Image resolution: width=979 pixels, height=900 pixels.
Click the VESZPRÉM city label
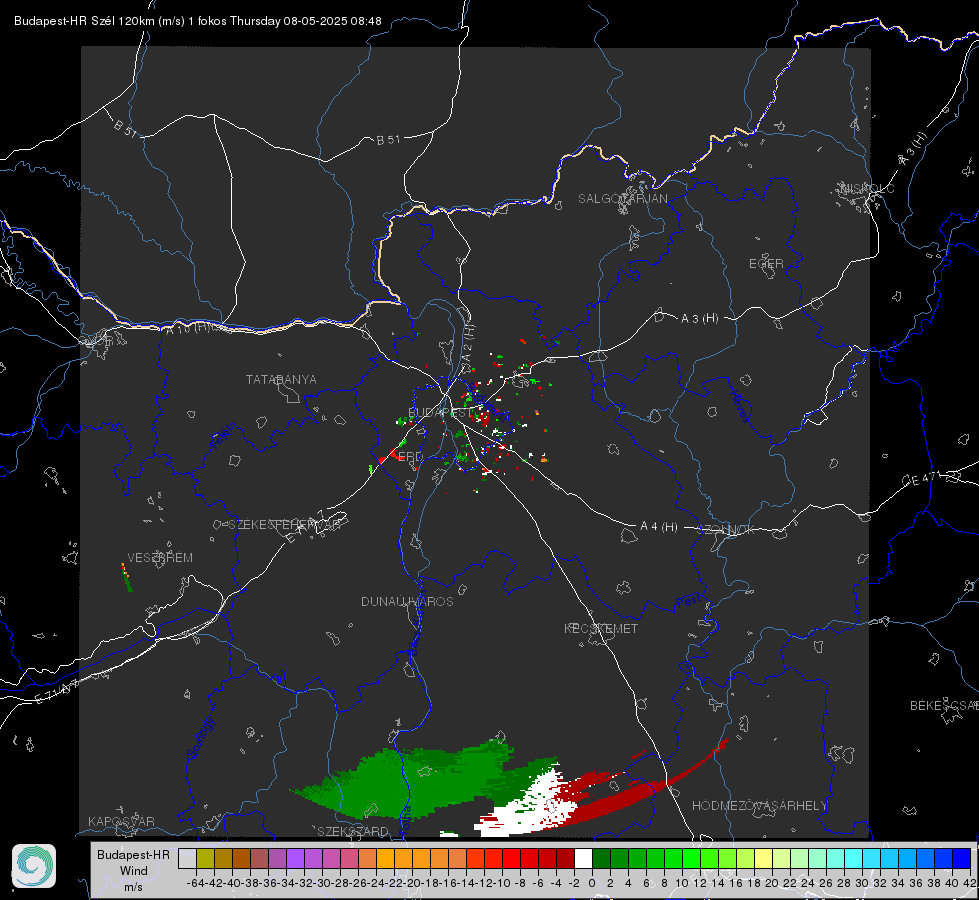click(160, 557)
